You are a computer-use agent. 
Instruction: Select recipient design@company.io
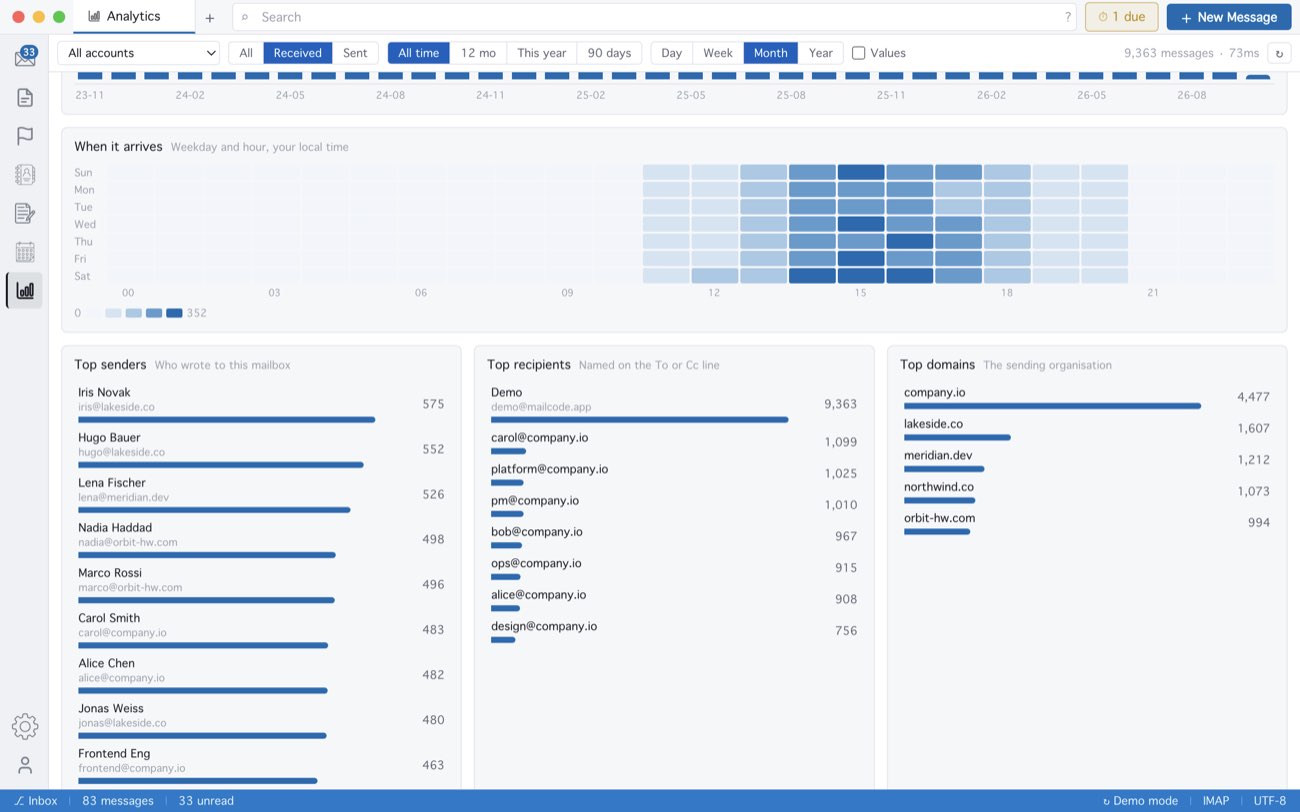point(674,632)
